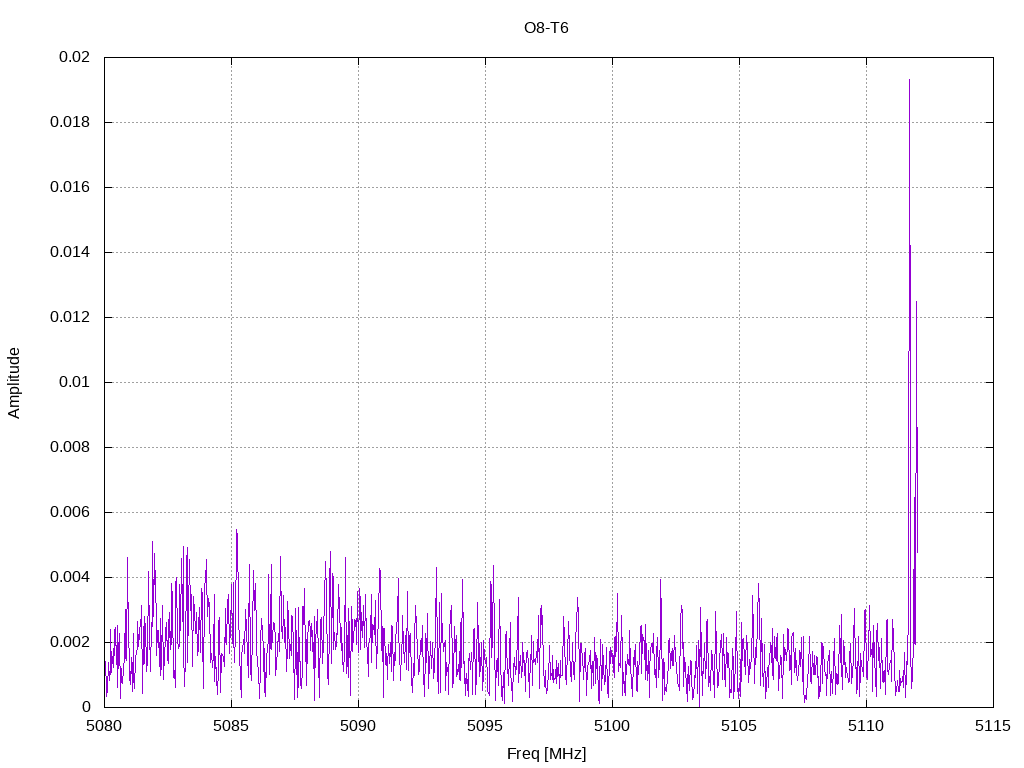Image resolution: width=1024 pixels, height=768 pixels.
Task: Click the 0.02 y-axis tick label
Action: [x=74, y=57]
